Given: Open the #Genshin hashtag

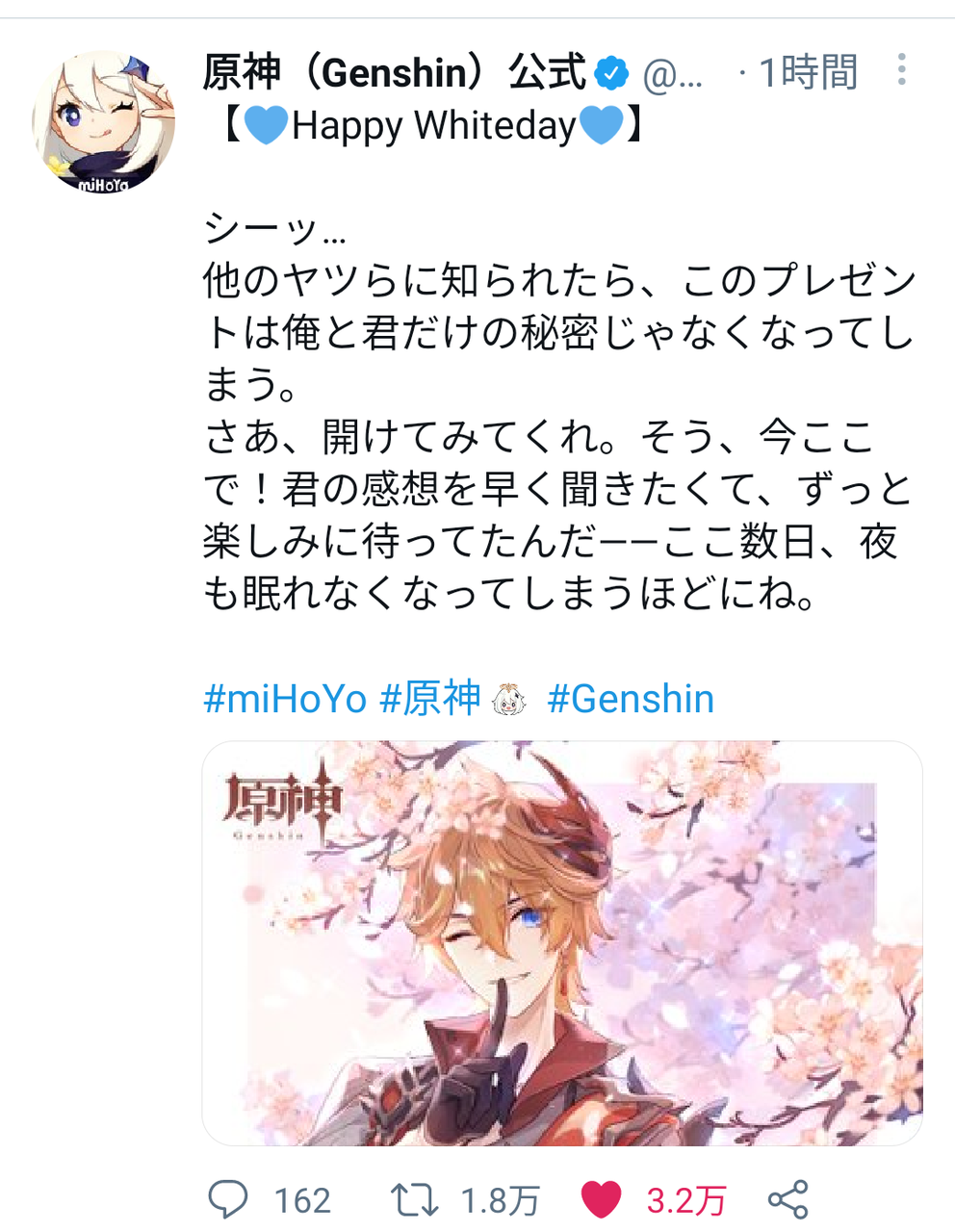Looking at the screenshot, I should [x=631, y=699].
